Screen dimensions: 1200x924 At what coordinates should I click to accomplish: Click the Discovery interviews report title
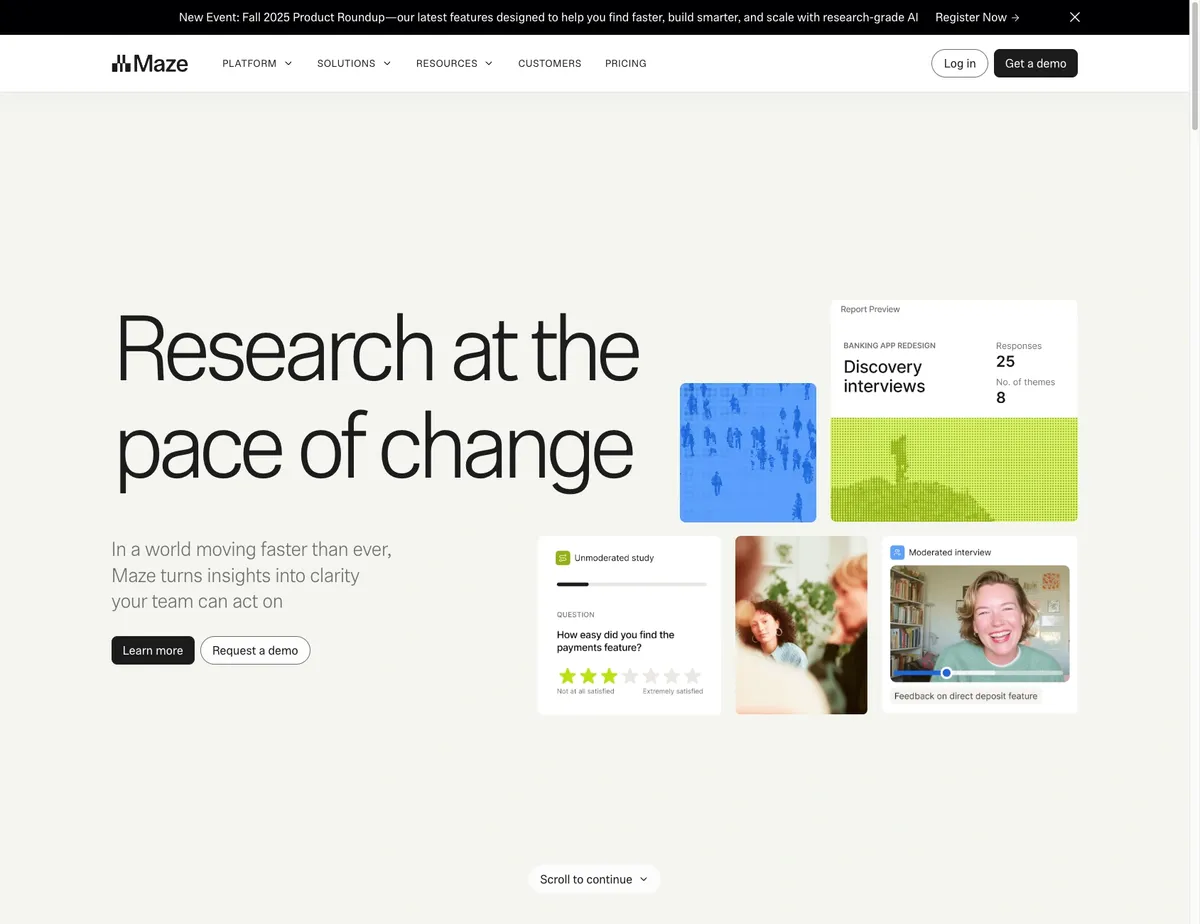click(884, 377)
